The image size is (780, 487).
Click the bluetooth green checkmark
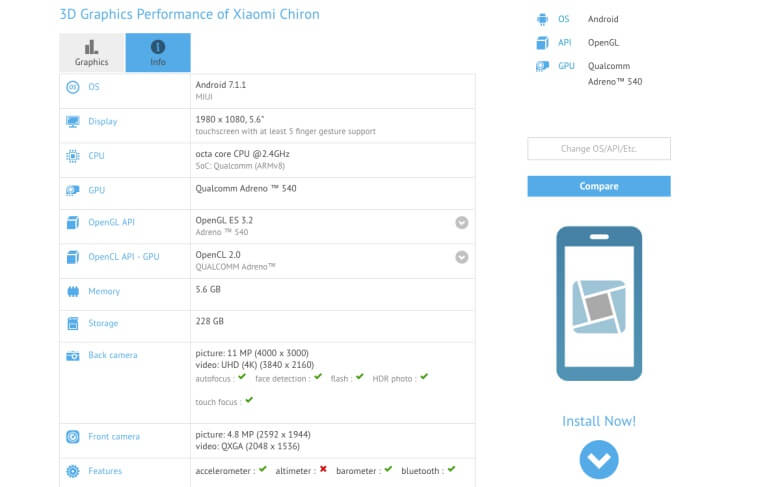click(451, 469)
